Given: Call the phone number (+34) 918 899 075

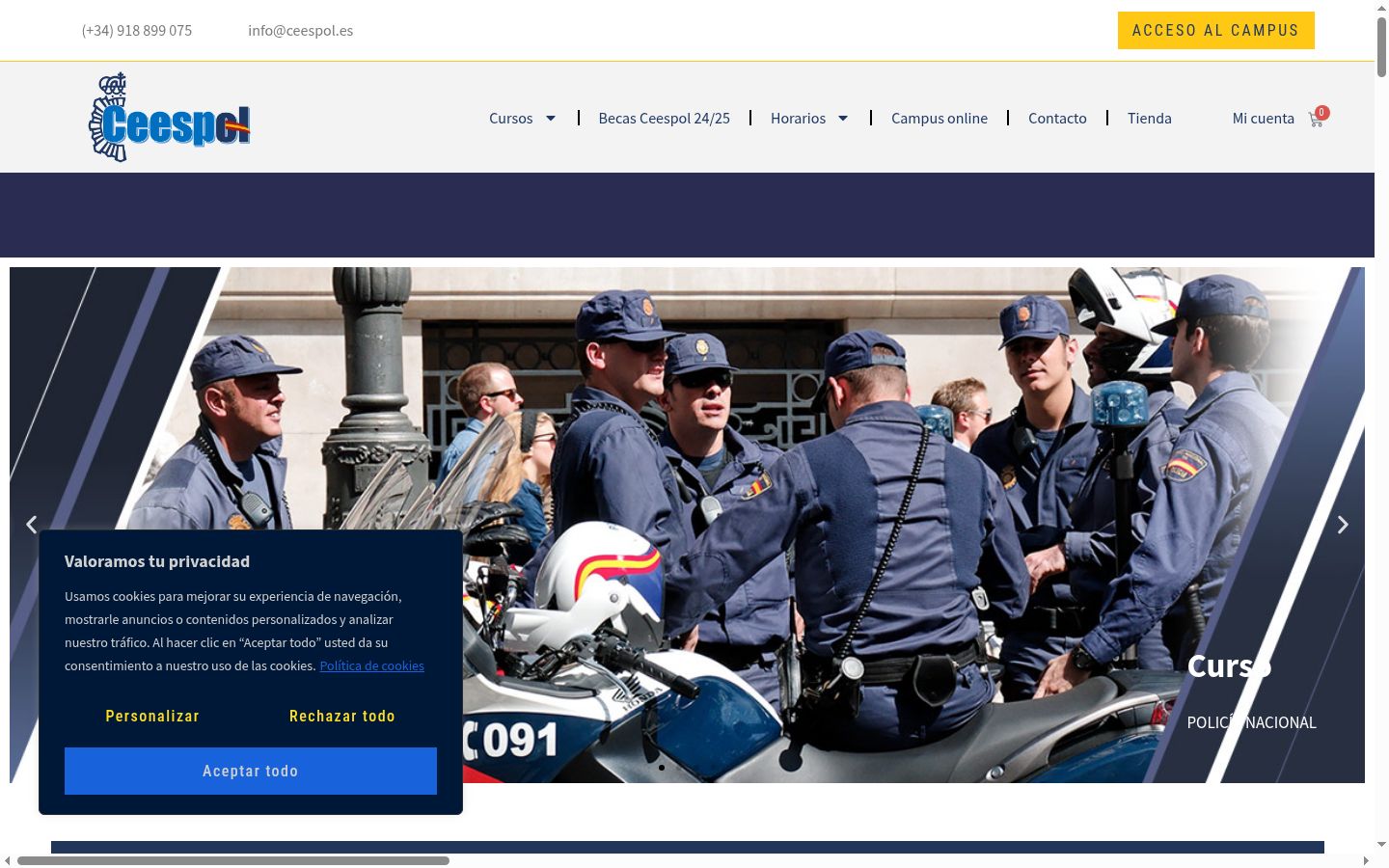Looking at the screenshot, I should (x=137, y=30).
